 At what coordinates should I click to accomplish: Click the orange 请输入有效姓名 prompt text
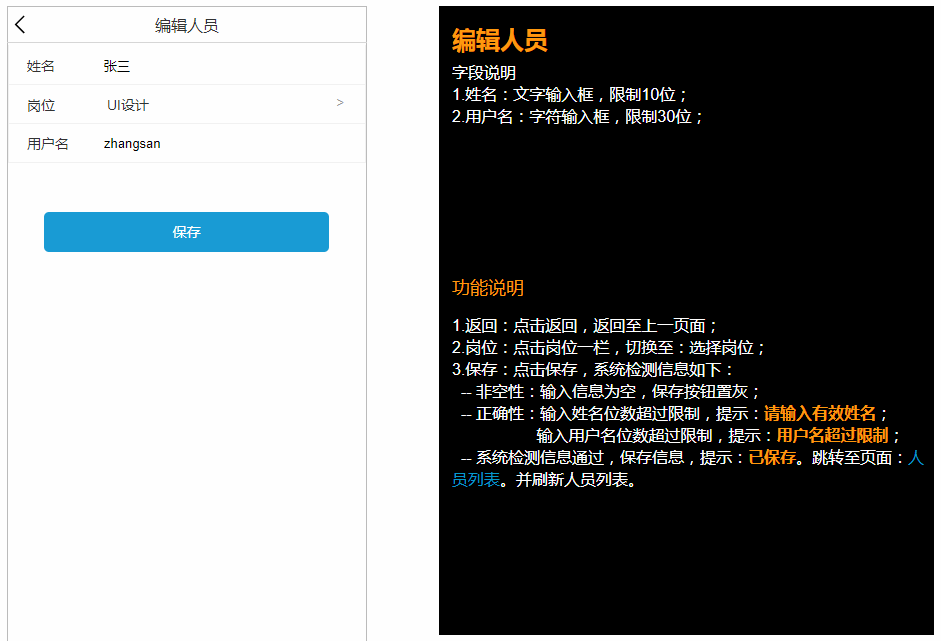pyautogui.click(x=819, y=414)
